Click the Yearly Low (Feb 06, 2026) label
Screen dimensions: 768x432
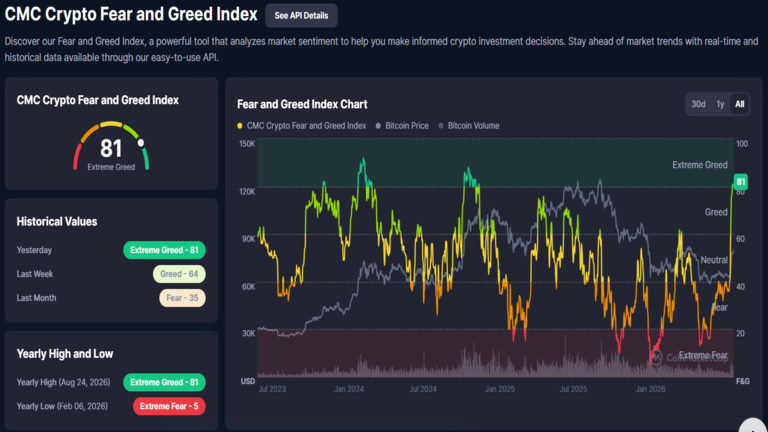pos(62,406)
